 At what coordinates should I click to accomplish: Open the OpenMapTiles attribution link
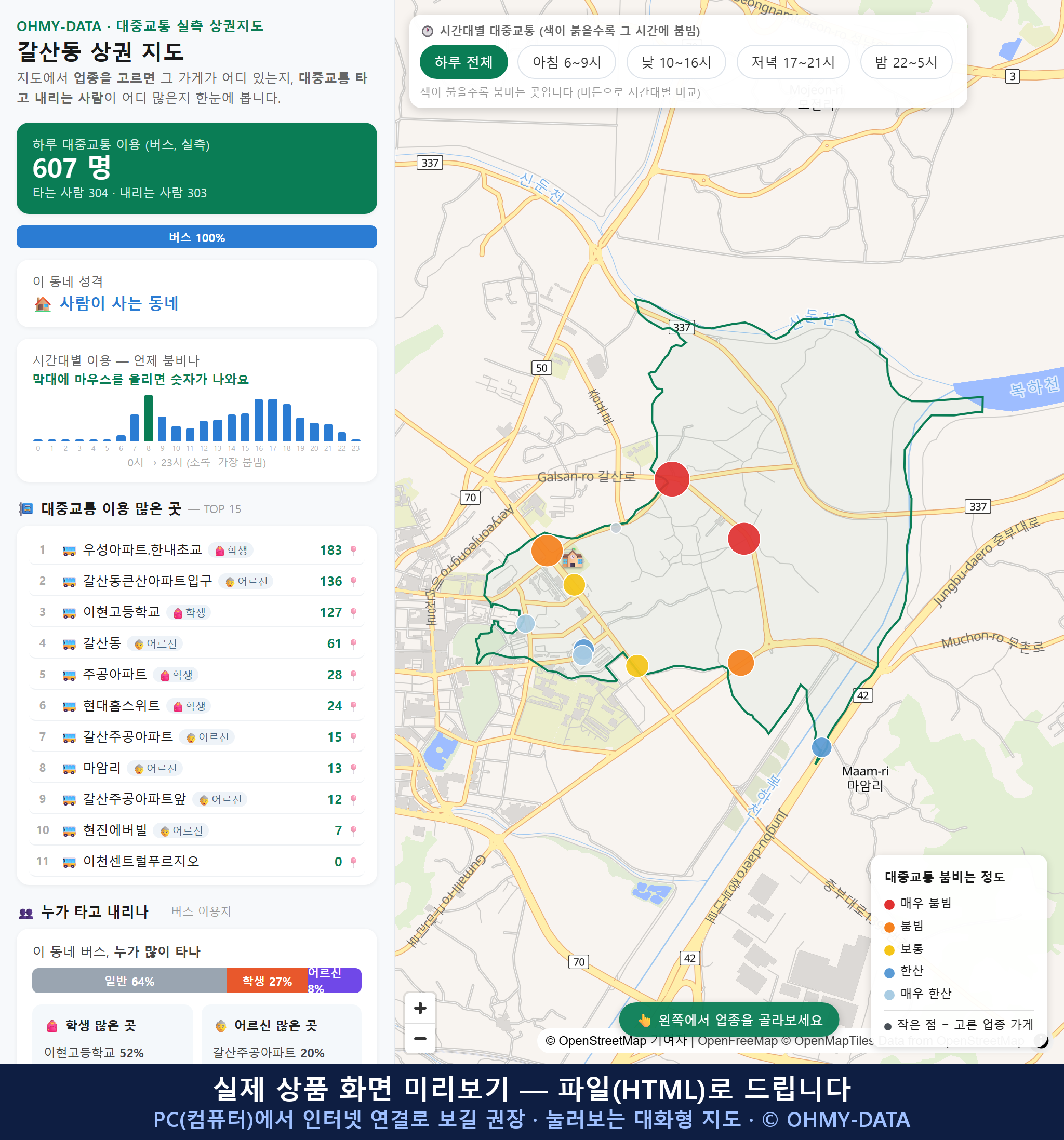click(x=828, y=1040)
